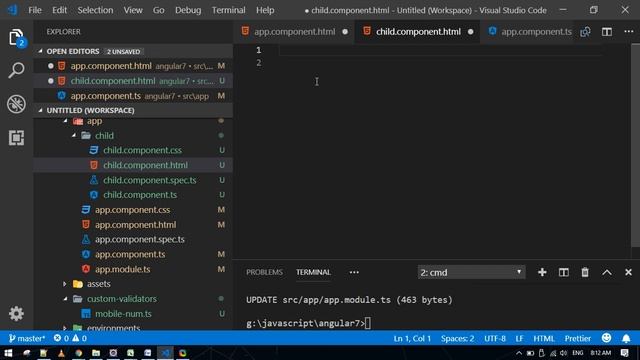
Task: Switch to app.component.html editor tab
Action: [294, 32]
